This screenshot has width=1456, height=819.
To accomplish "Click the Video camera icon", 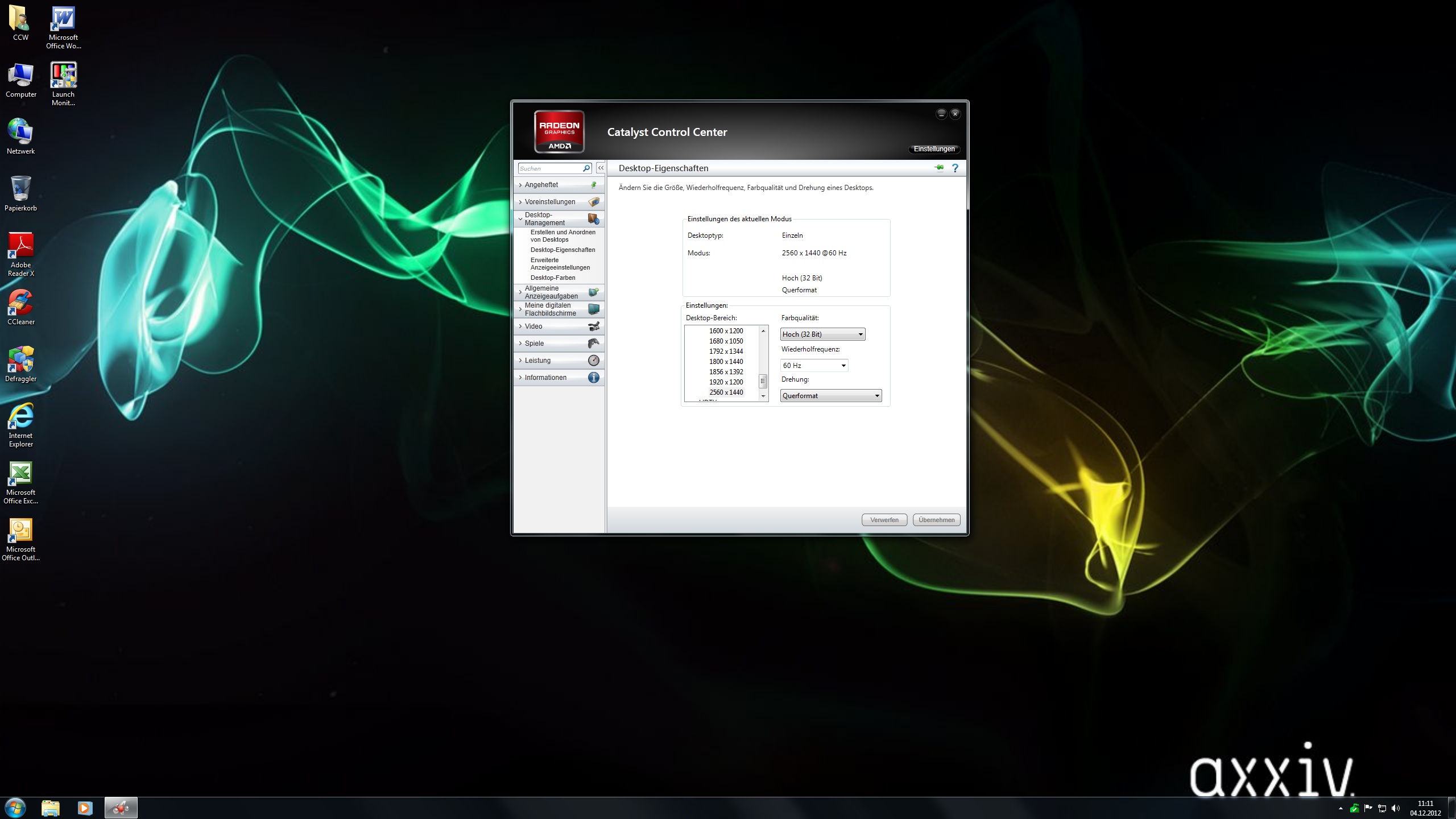I will coord(593,326).
